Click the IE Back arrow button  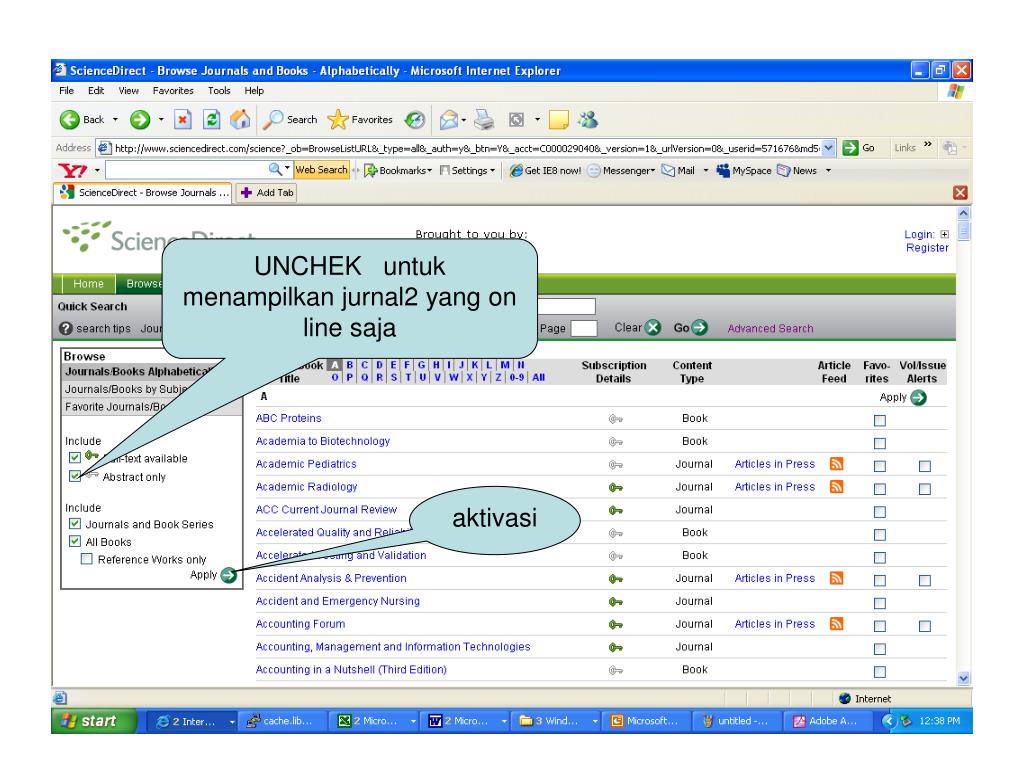tap(70, 120)
